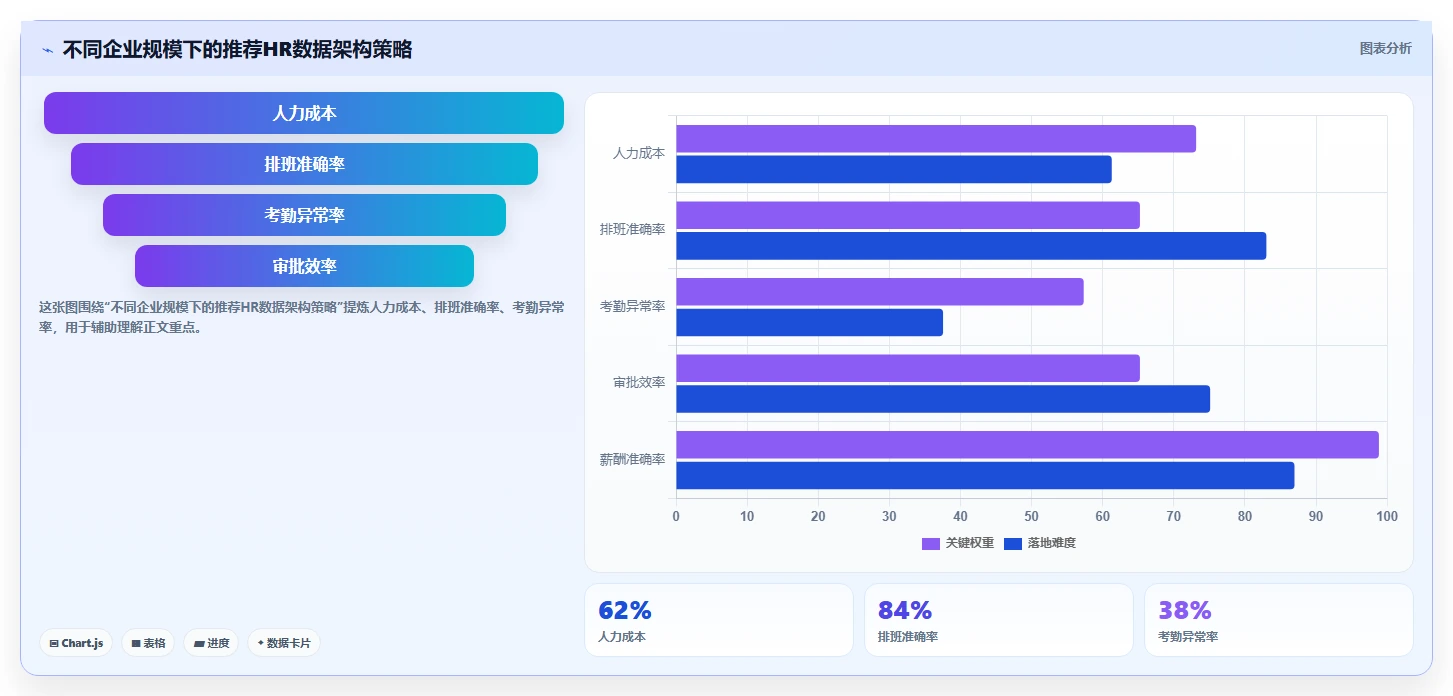Select the 排班准确率 funnel stage

[304, 164]
